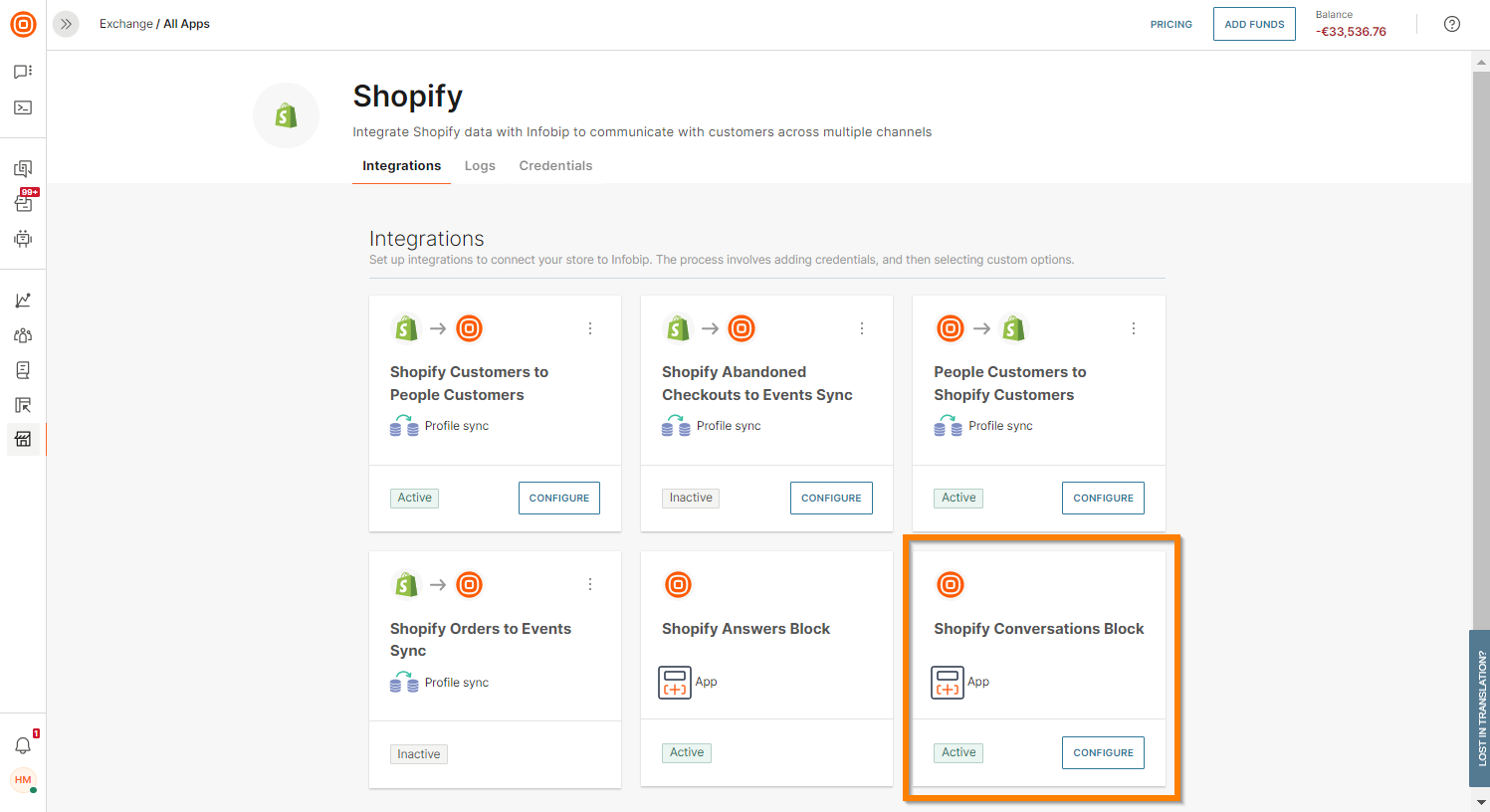Open three-dot menu on Shopify Abandoned Checkouts card

point(862,328)
